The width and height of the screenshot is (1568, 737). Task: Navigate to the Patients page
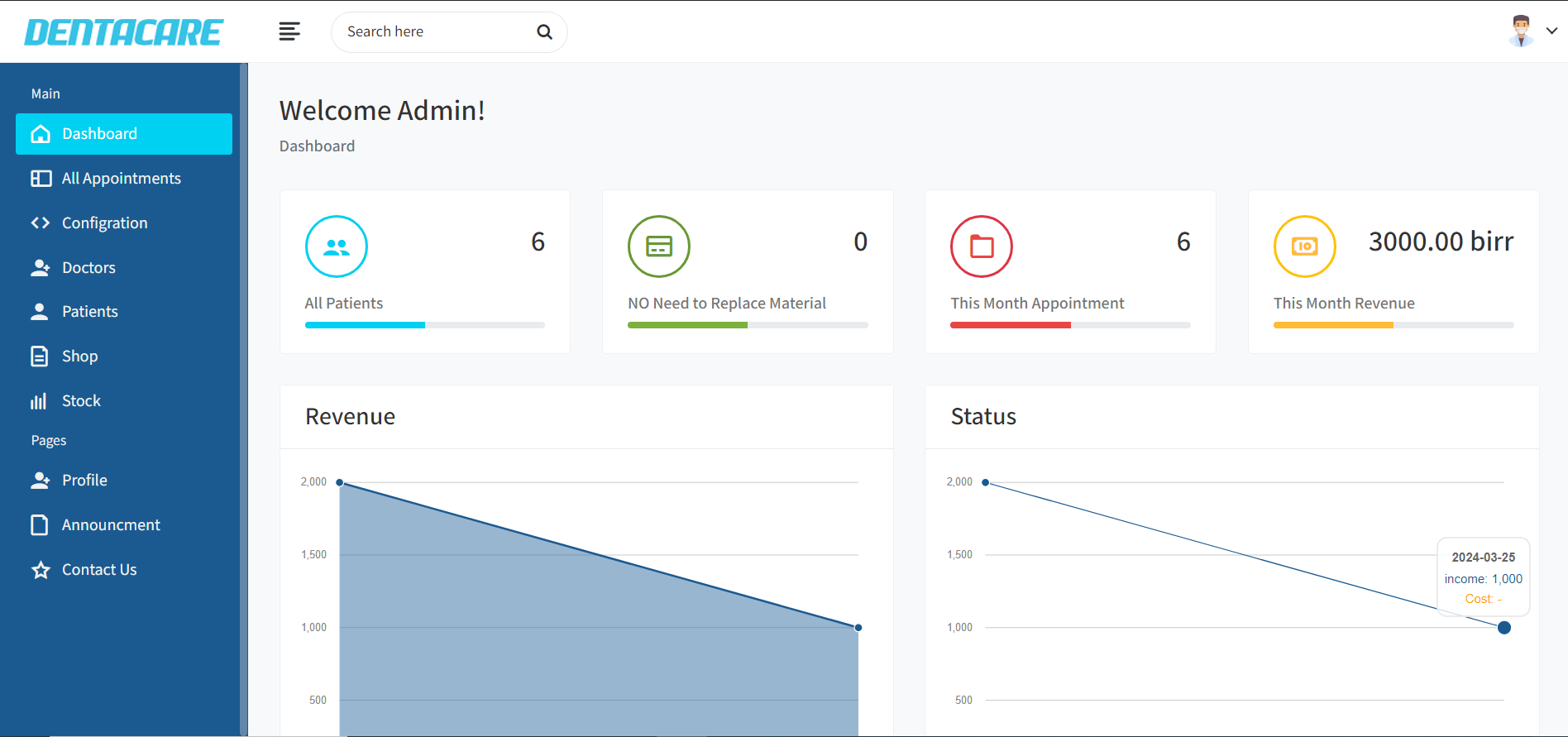[x=89, y=312]
